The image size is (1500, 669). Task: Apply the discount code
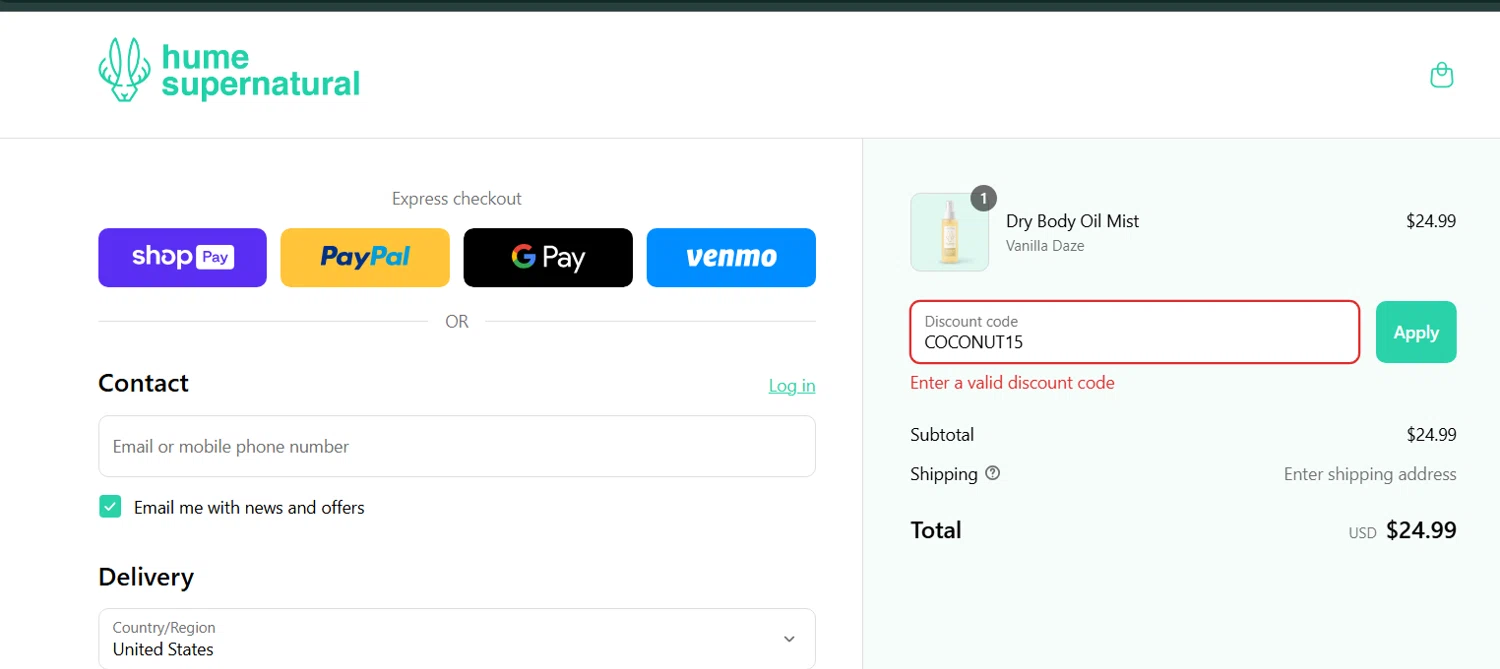pyautogui.click(x=1416, y=332)
